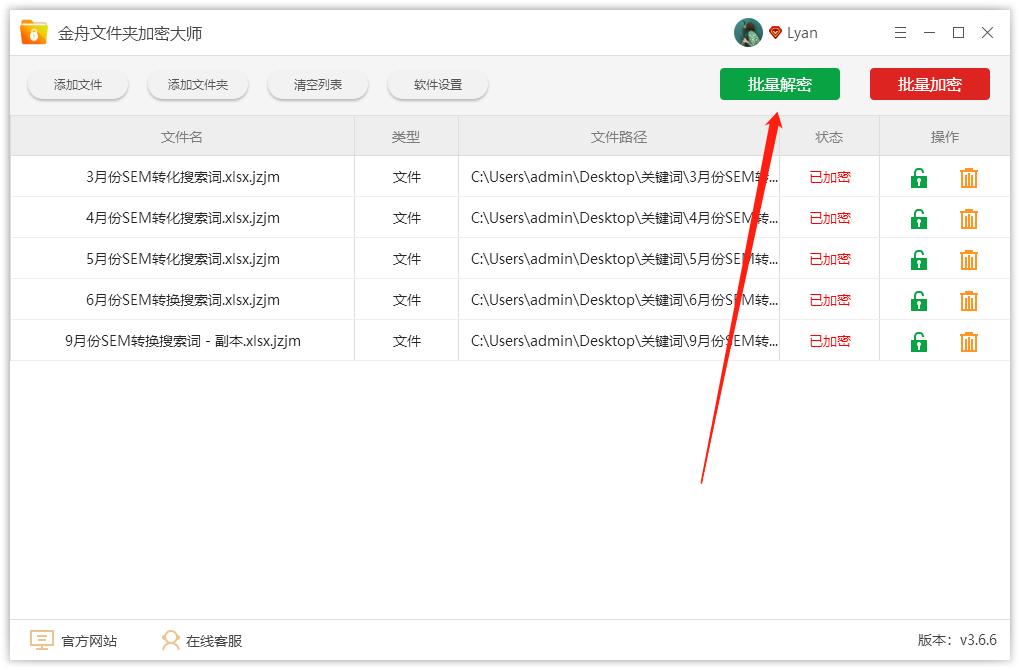
Task: Unlock the 9月份SEM转换搜索词 copy file
Action: coord(918,341)
